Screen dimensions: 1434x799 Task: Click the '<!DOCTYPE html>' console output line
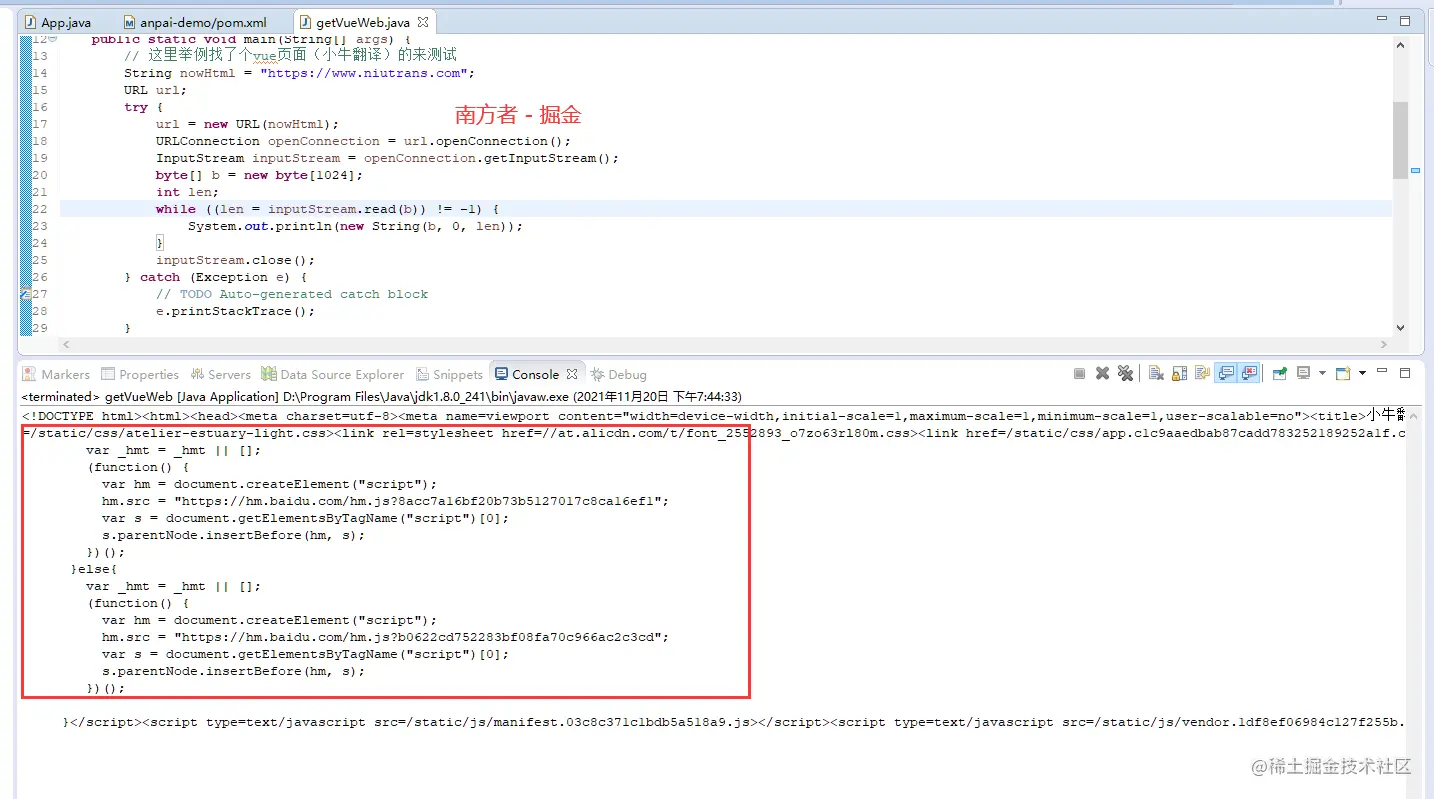(714, 416)
